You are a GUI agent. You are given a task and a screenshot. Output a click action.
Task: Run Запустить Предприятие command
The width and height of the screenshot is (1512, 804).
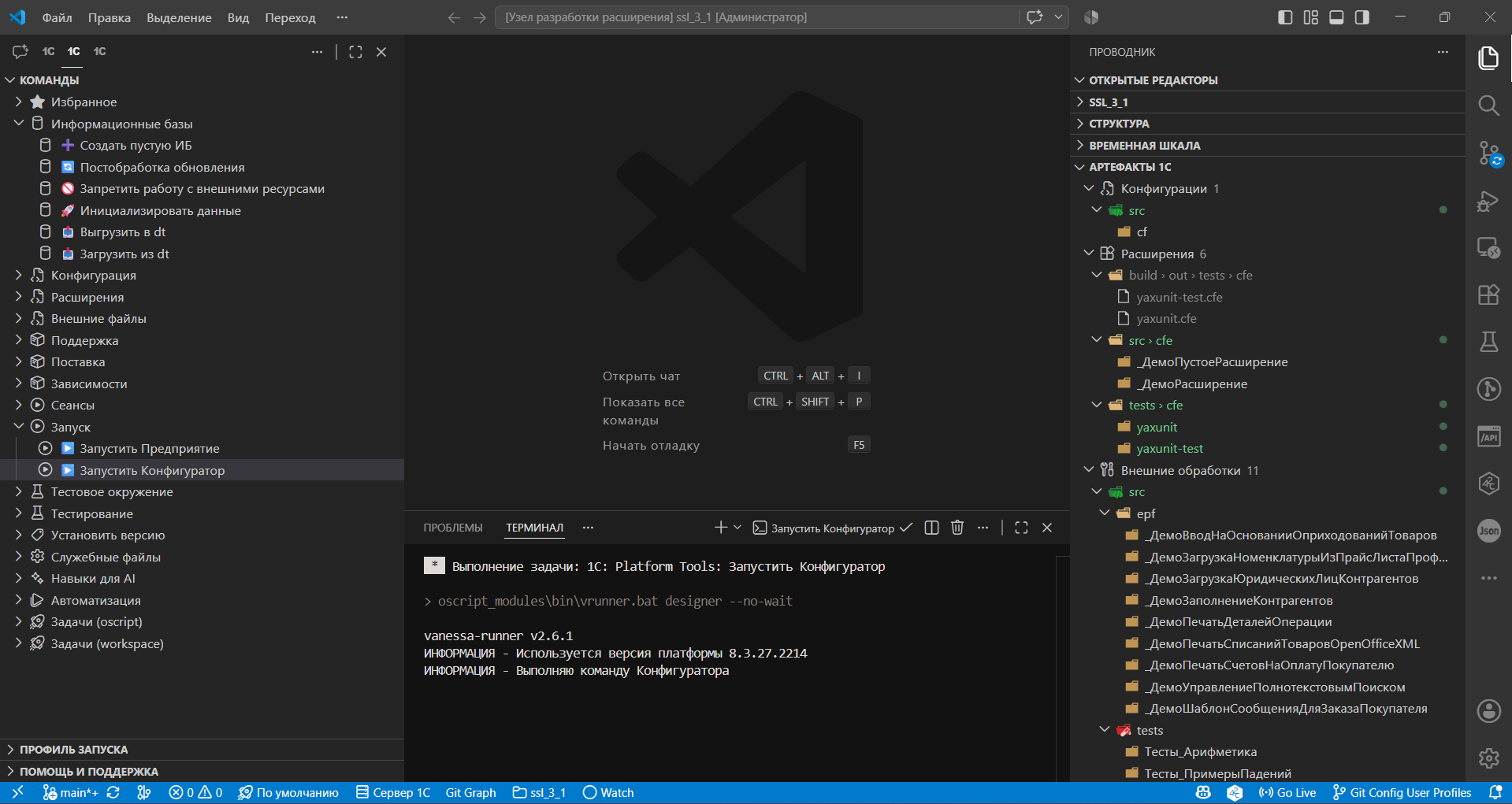(202, 448)
